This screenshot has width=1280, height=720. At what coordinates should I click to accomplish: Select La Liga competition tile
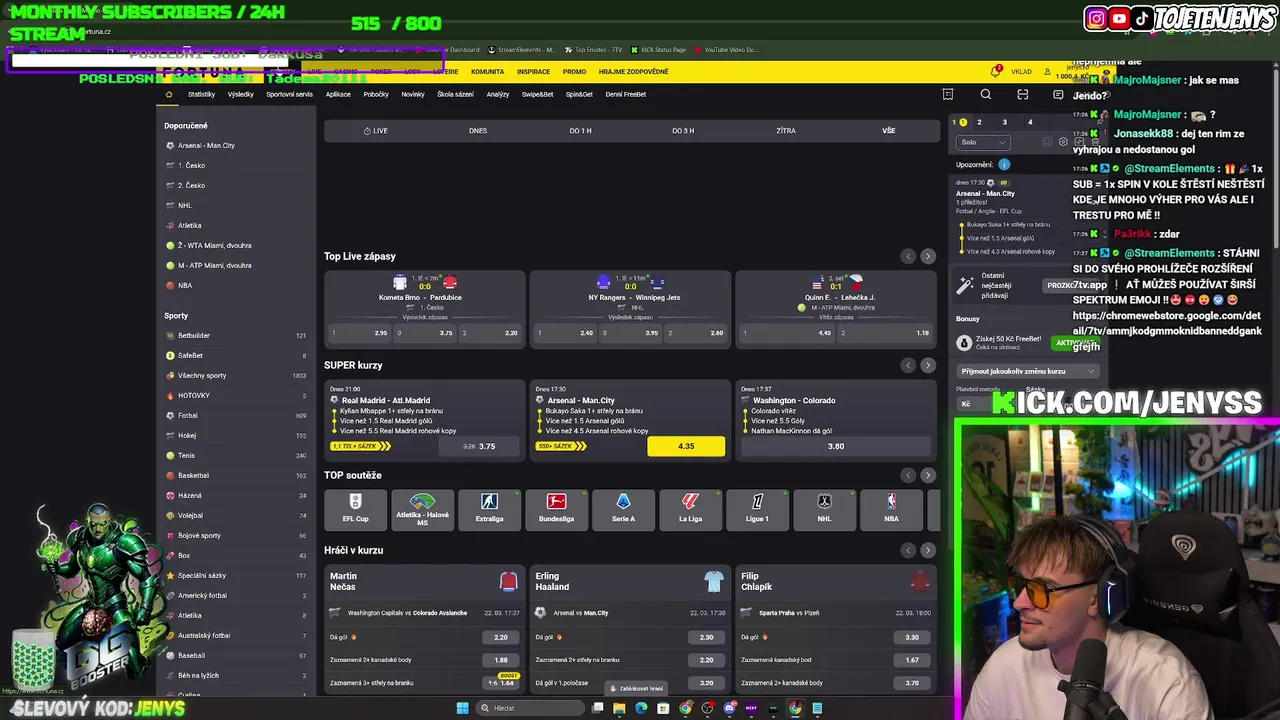coord(690,509)
